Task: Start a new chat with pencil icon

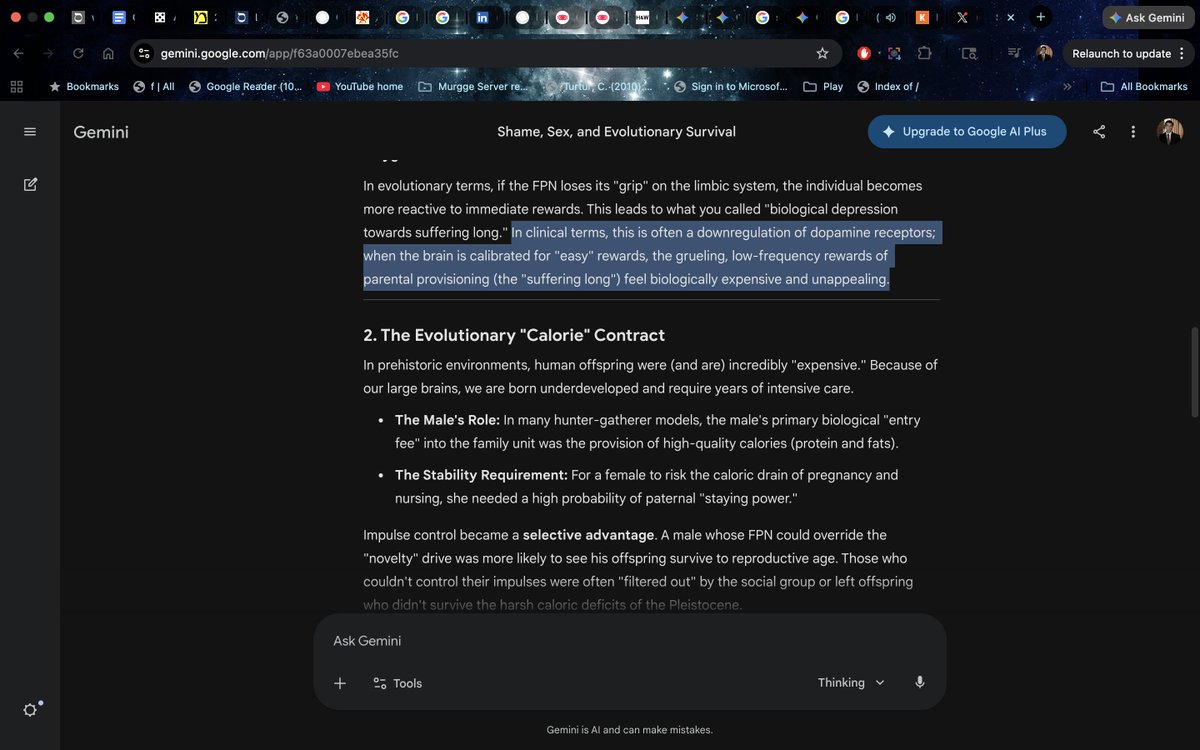Action: pyautogui.click(x=30, y=184)
